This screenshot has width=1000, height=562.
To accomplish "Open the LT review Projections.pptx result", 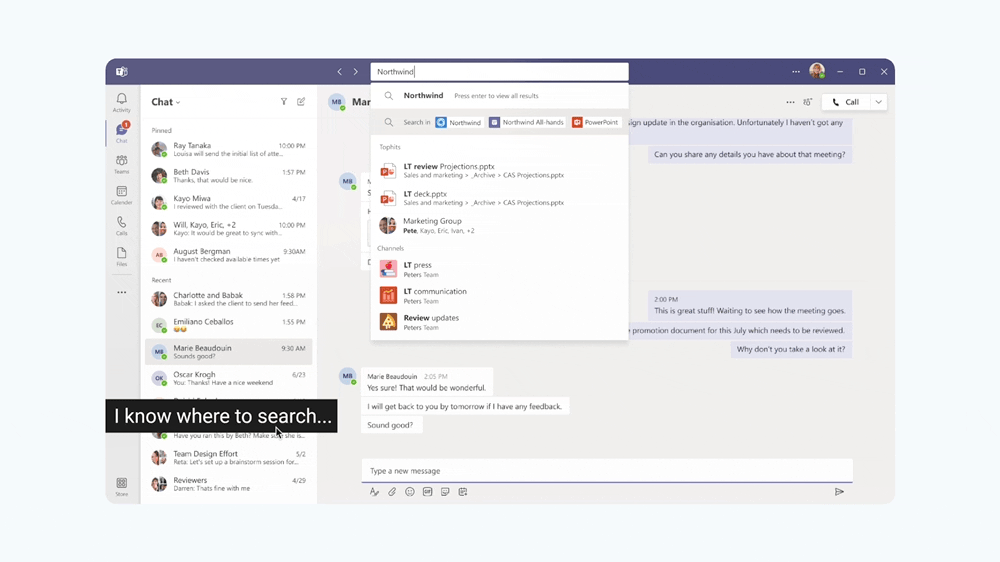I will (x=499, y=170).
